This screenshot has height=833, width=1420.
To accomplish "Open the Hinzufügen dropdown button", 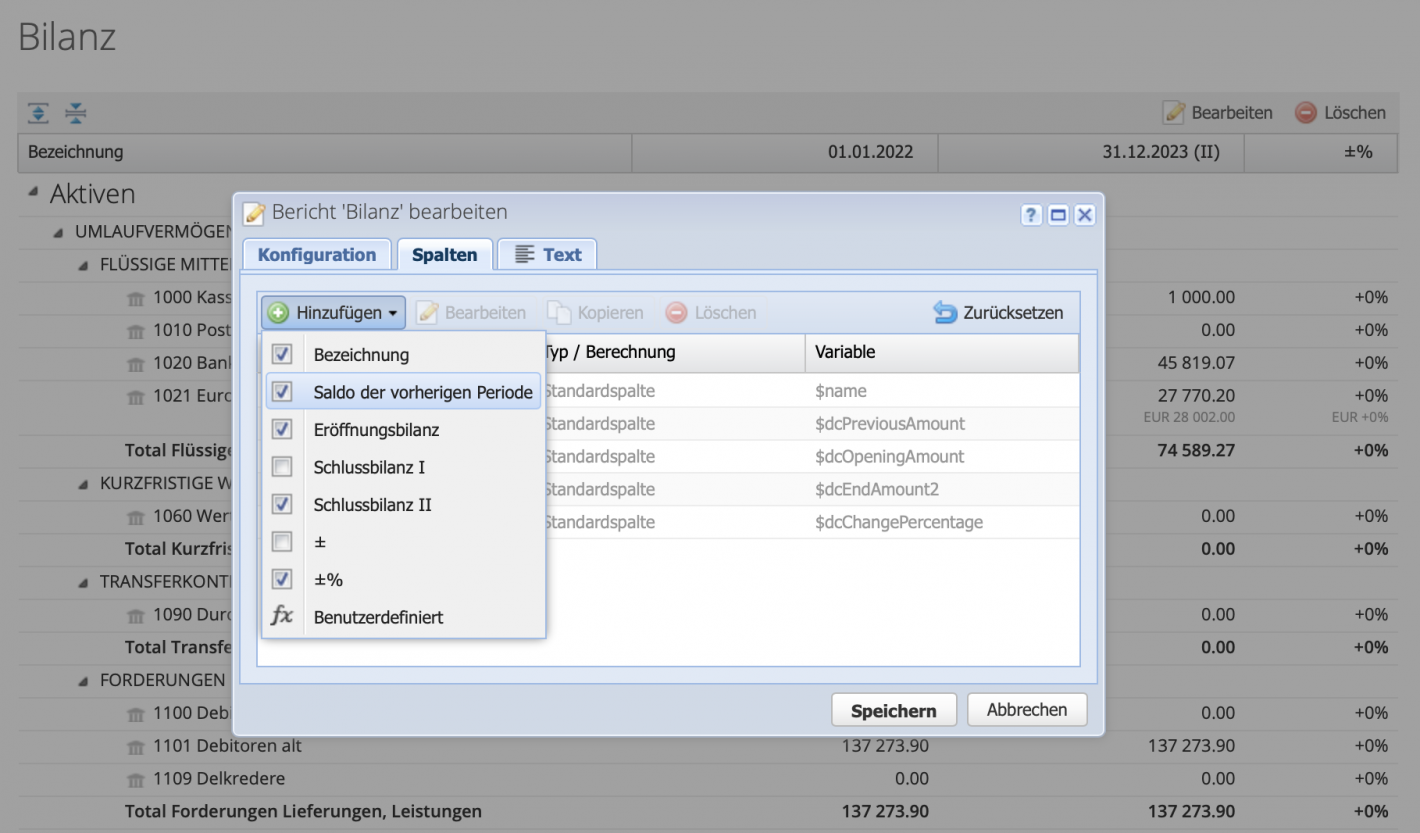I will 334,313.
